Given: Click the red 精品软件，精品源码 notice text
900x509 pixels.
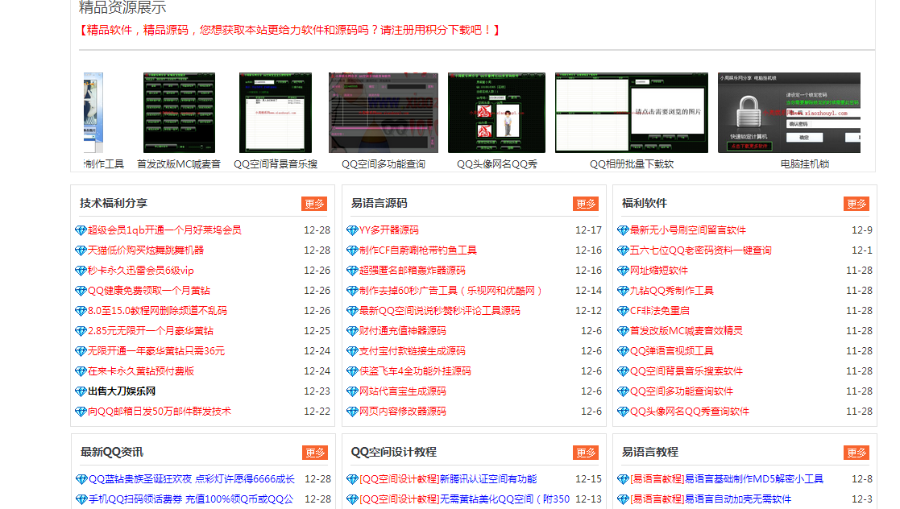Looking at the screenshot, I should click(289, 30).
